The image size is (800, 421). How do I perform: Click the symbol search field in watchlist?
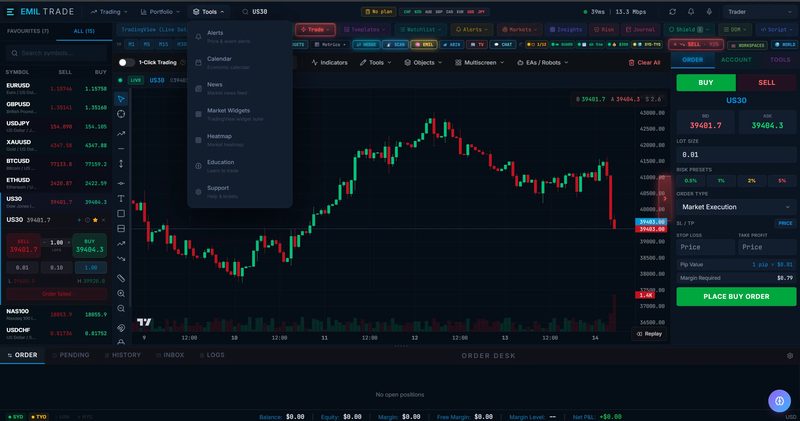point(57,53)
